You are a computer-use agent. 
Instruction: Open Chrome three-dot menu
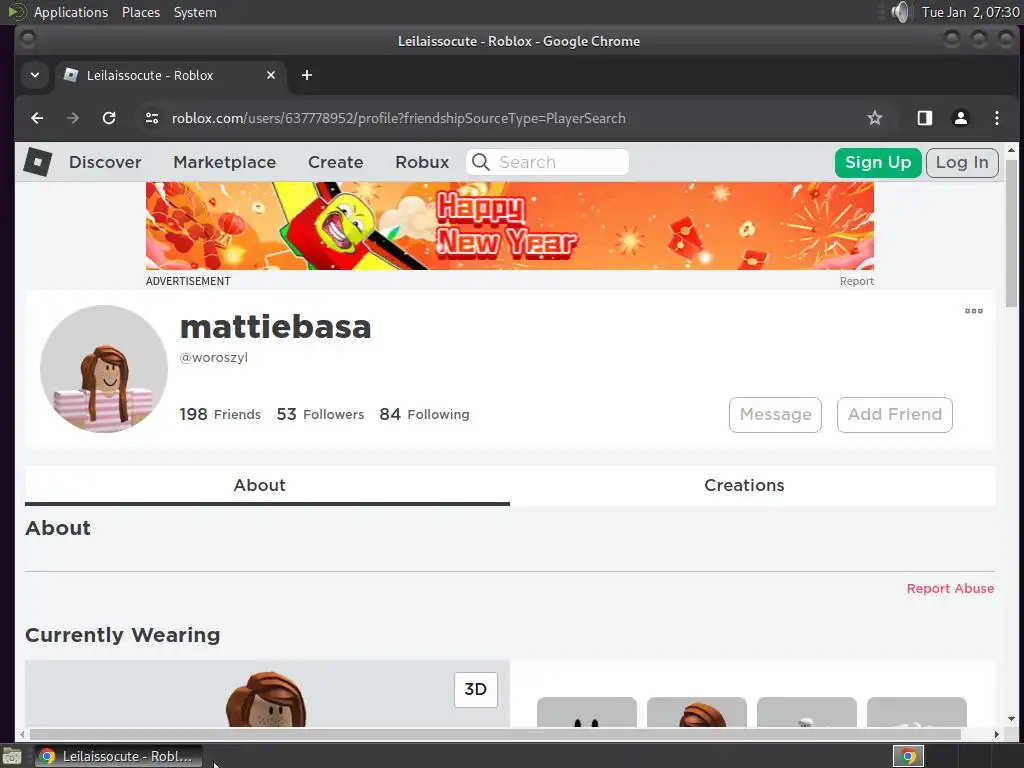[x=997, y=118]
